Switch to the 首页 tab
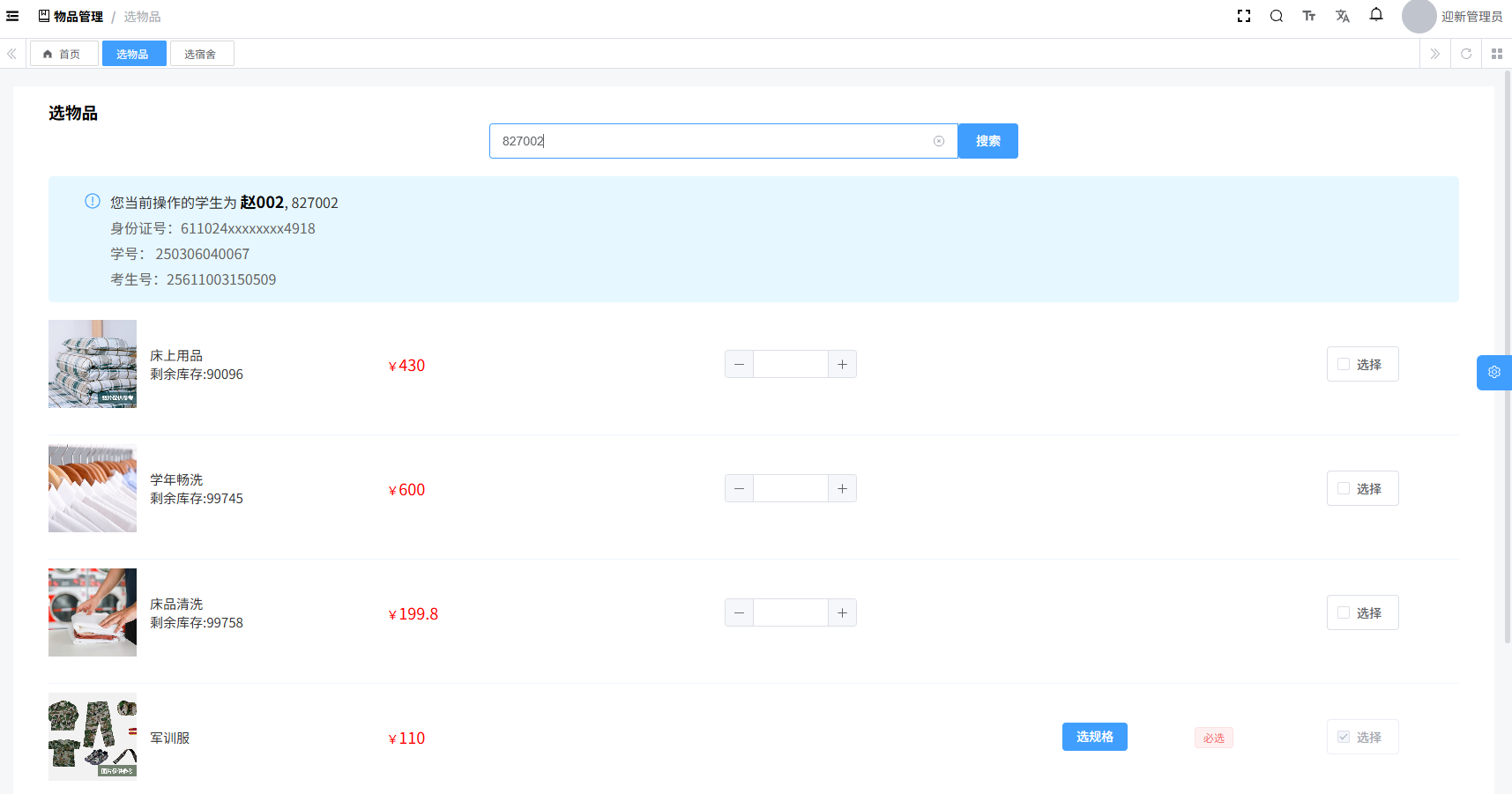Image resolution: width=1512 pixels, height=794 pixels. click(63, 54)
